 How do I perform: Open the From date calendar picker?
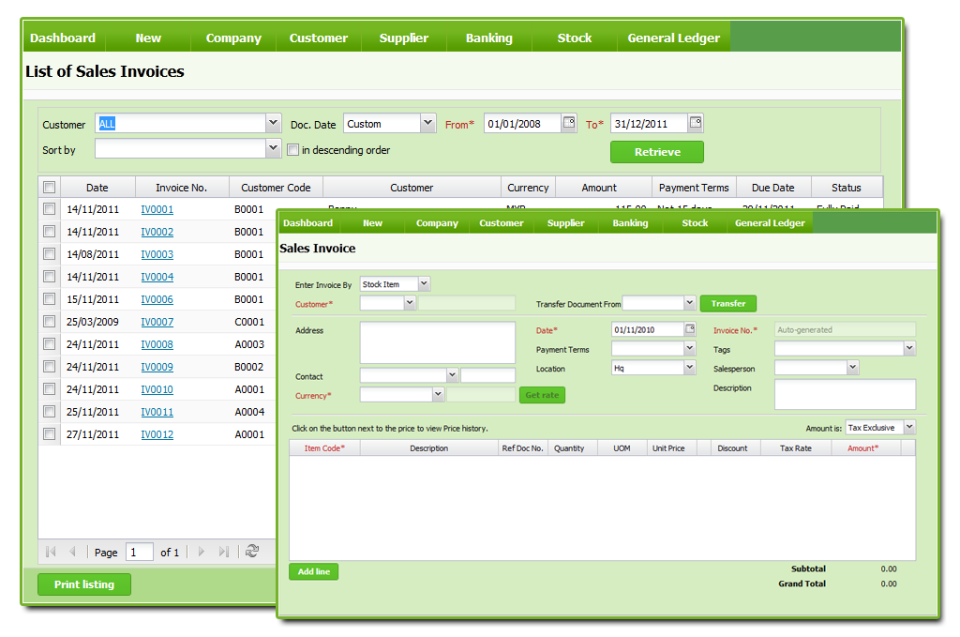click(x=568, y=122)
